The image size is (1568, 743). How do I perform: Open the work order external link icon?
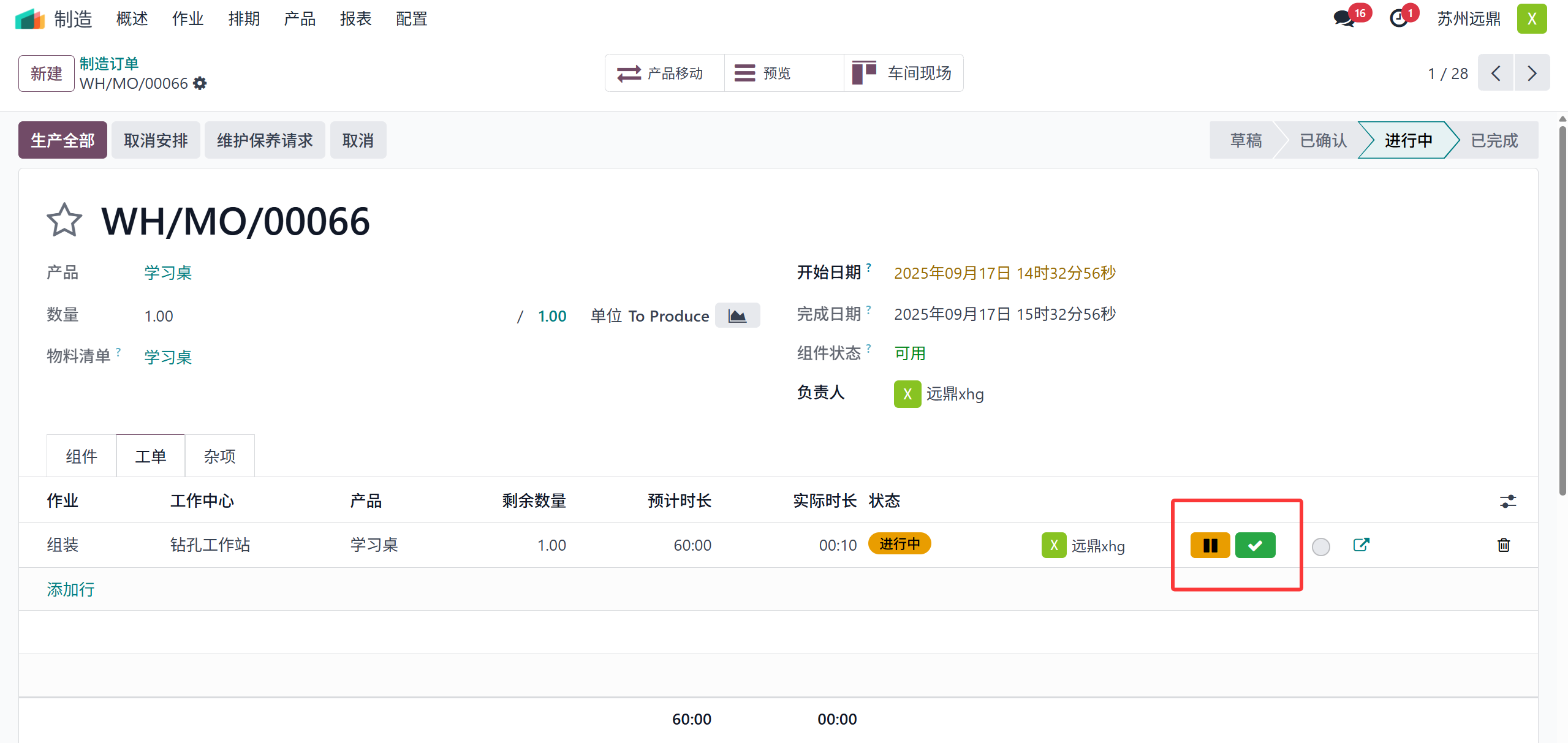coord(1361,545)
